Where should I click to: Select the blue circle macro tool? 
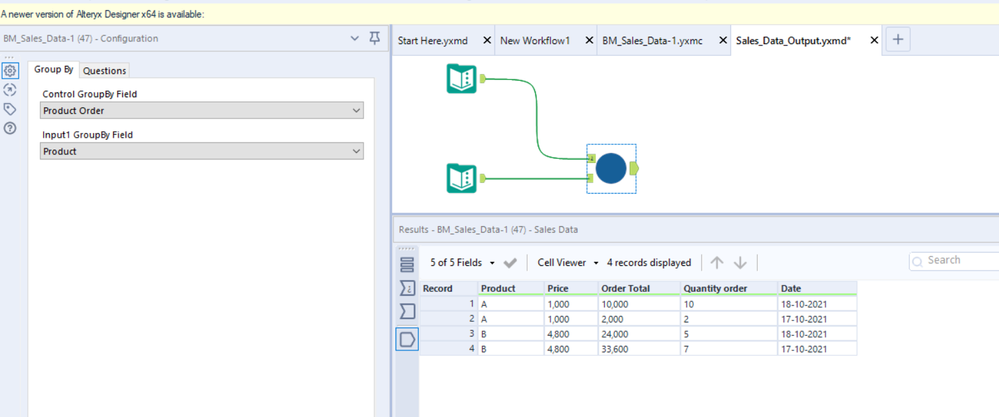point(611,169)
